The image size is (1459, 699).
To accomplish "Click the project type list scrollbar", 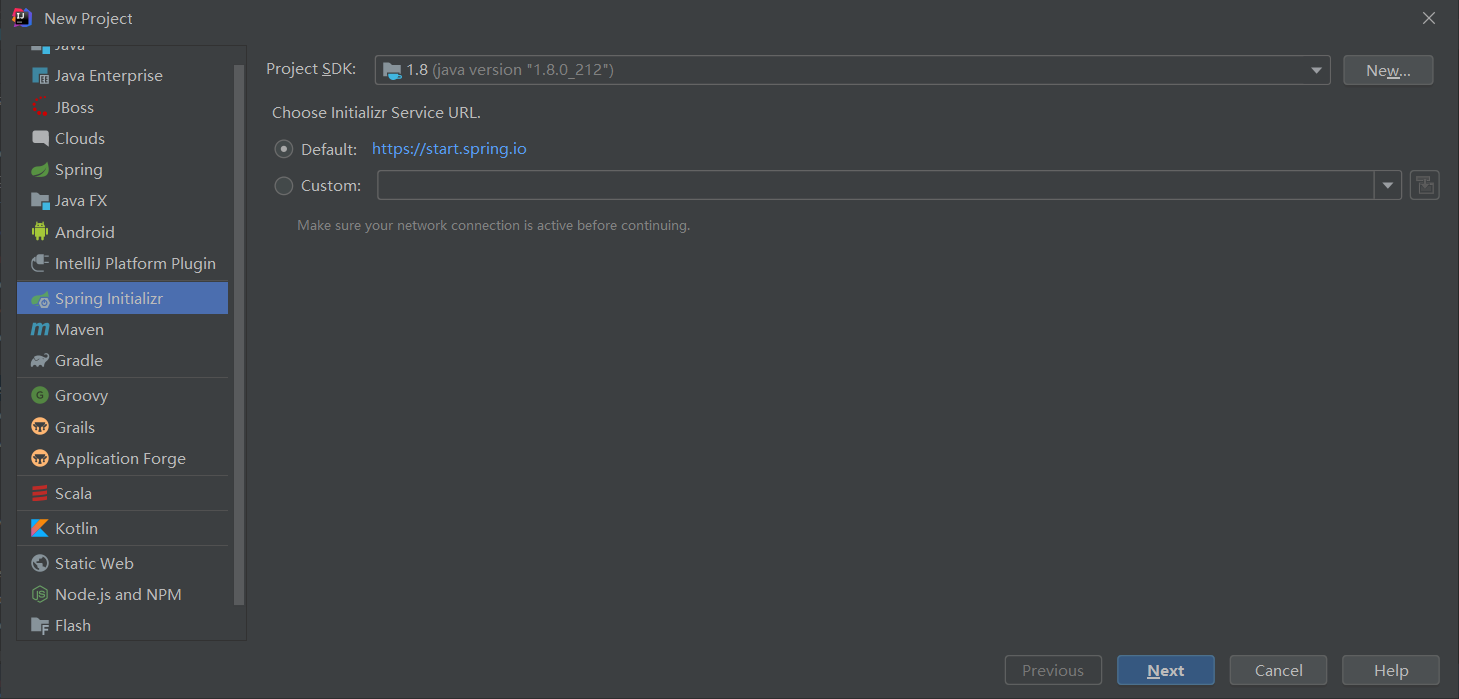I will click(239, 335).
